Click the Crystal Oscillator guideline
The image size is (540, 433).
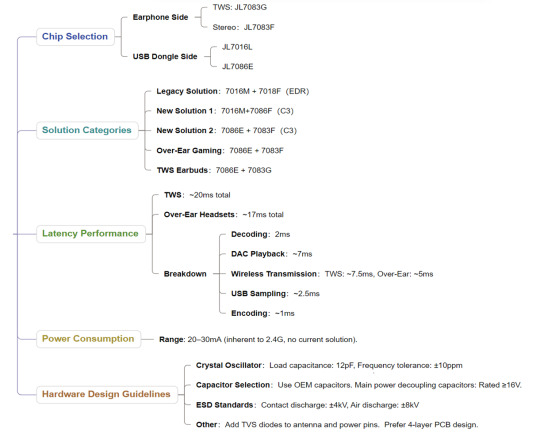click(329, 365)
